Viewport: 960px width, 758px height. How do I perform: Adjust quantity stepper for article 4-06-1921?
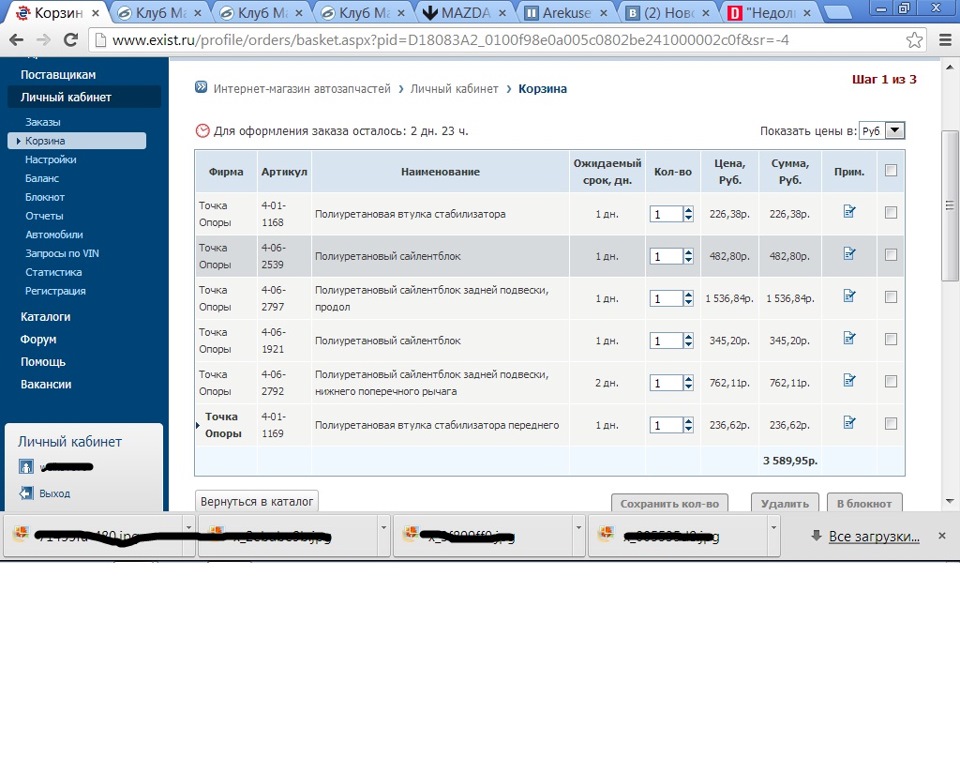[x=688, y=340]
